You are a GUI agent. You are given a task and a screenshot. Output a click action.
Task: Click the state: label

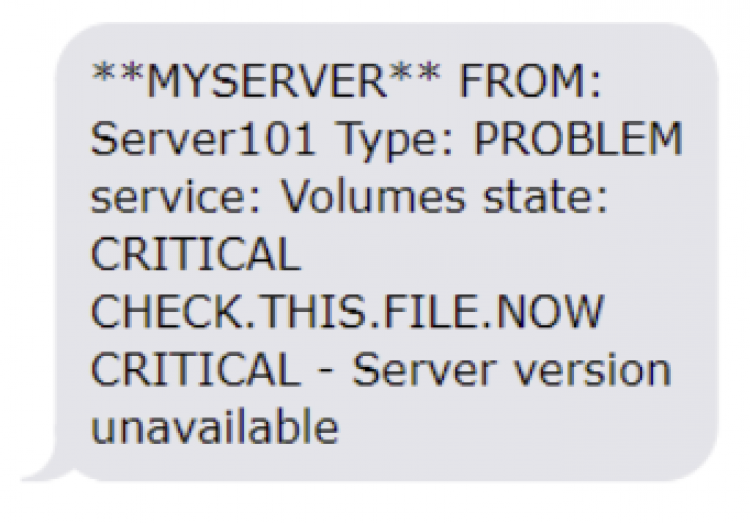545,197
